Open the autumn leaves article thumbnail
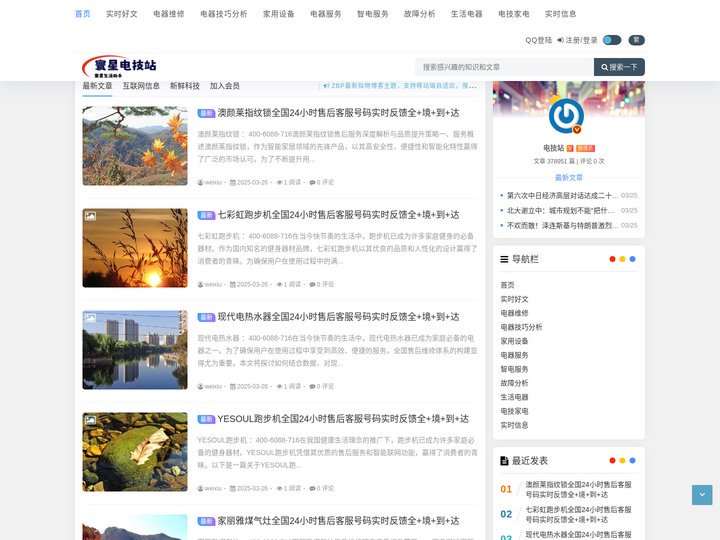Screen dimensions: 720x540 [x=135, y=146]
